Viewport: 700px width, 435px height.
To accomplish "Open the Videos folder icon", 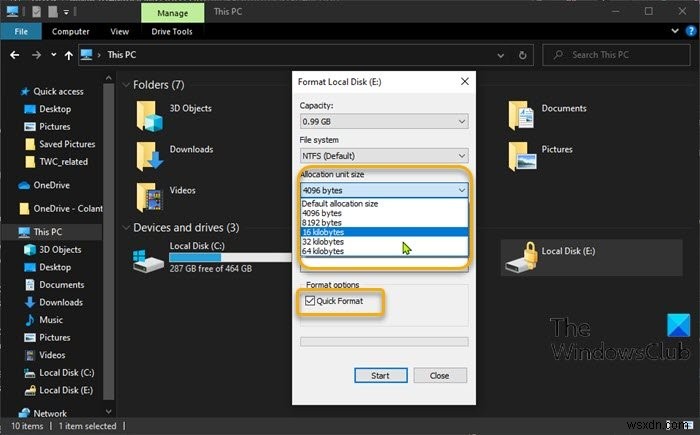I will pos(149,197).
